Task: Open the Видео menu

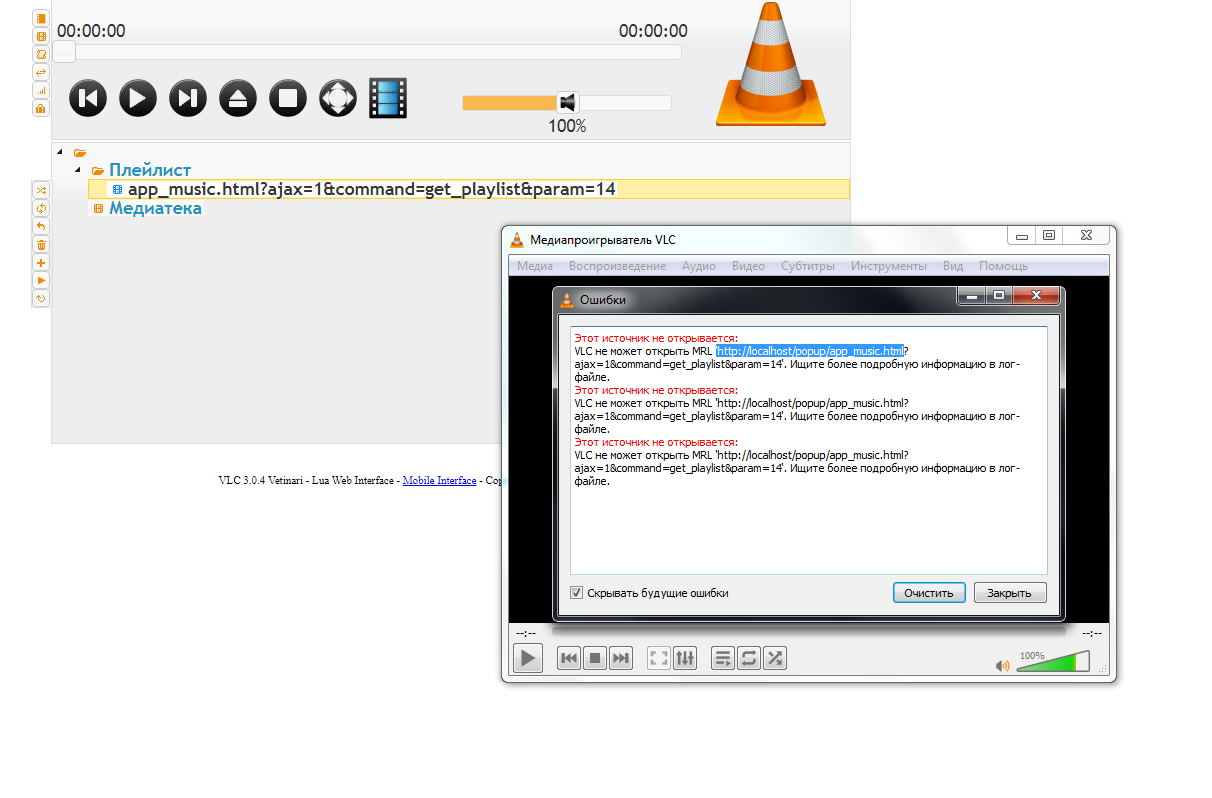Action: pyautogui.click(x=748, y=266)
